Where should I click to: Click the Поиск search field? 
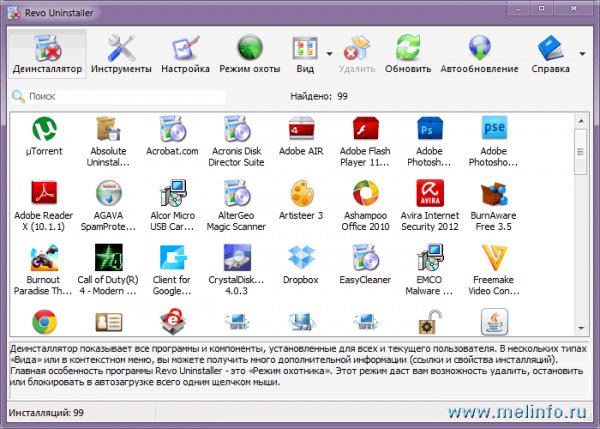point(118,96)
